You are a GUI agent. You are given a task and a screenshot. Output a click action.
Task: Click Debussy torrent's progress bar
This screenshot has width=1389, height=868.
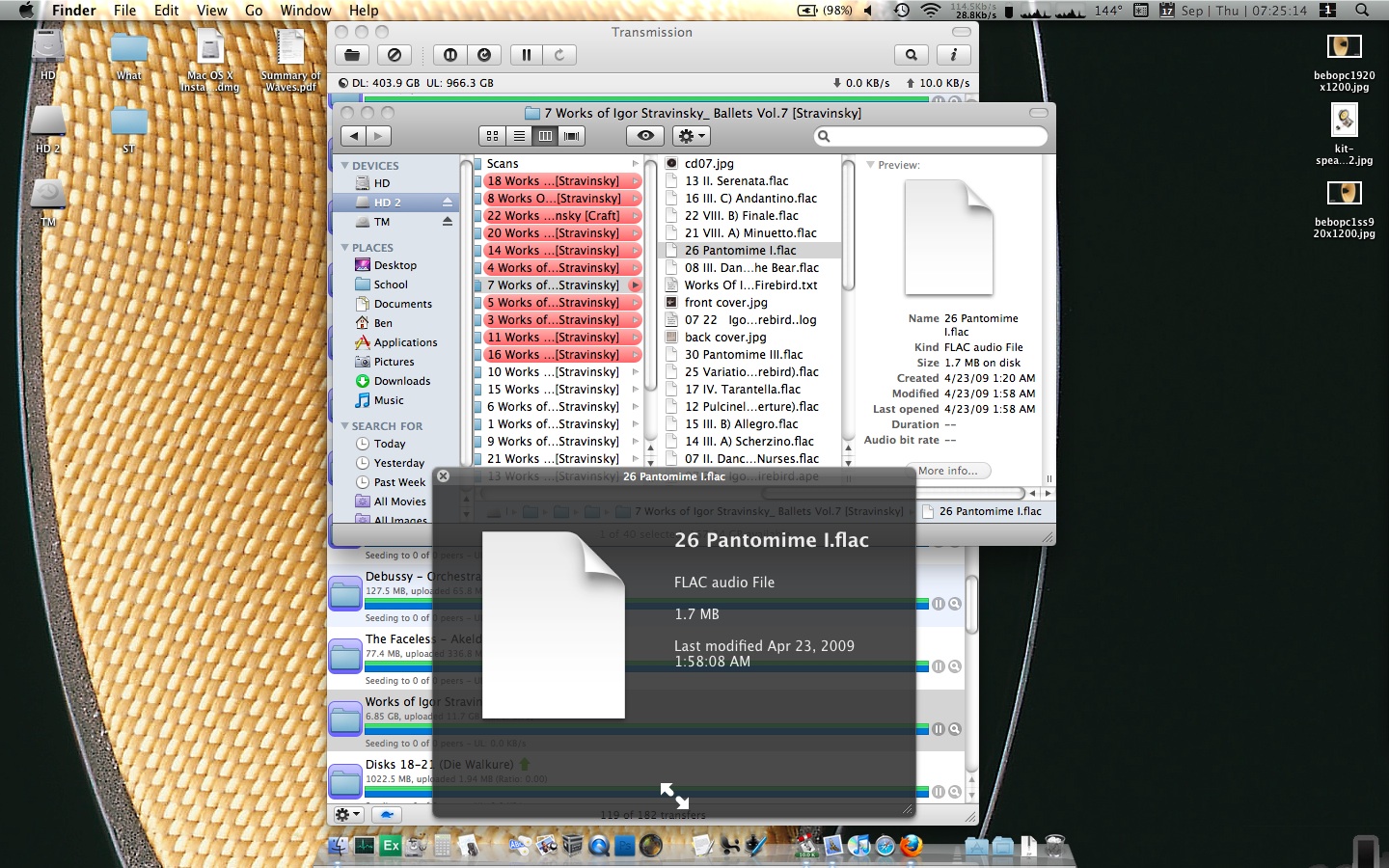[x=646, y=604]
